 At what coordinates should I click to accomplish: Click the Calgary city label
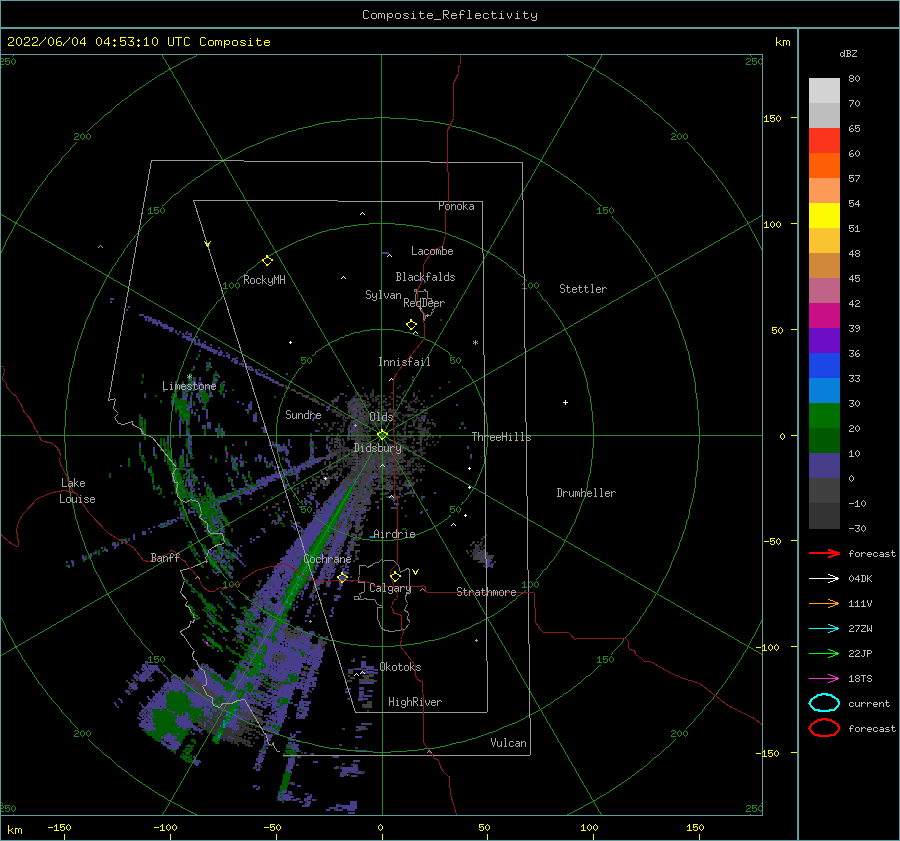coord(390,588)
